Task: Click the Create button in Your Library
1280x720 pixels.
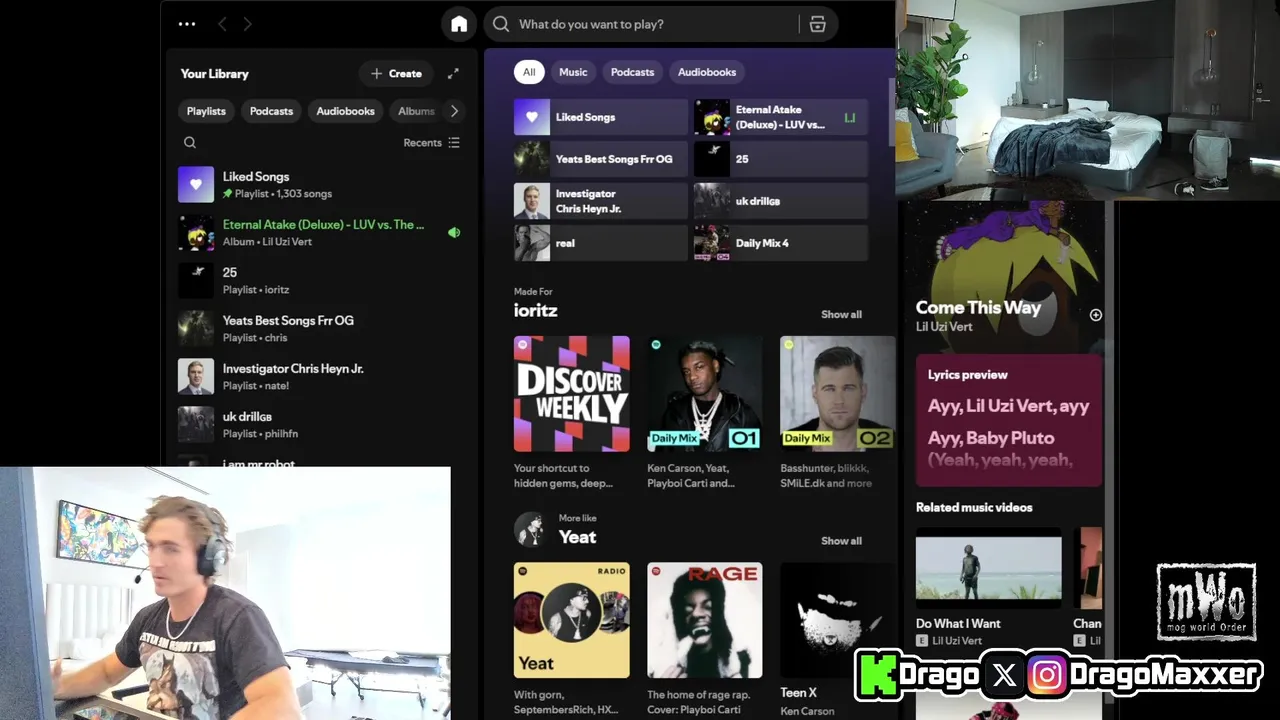Action: pyautogui.click(x=396, y=73)
